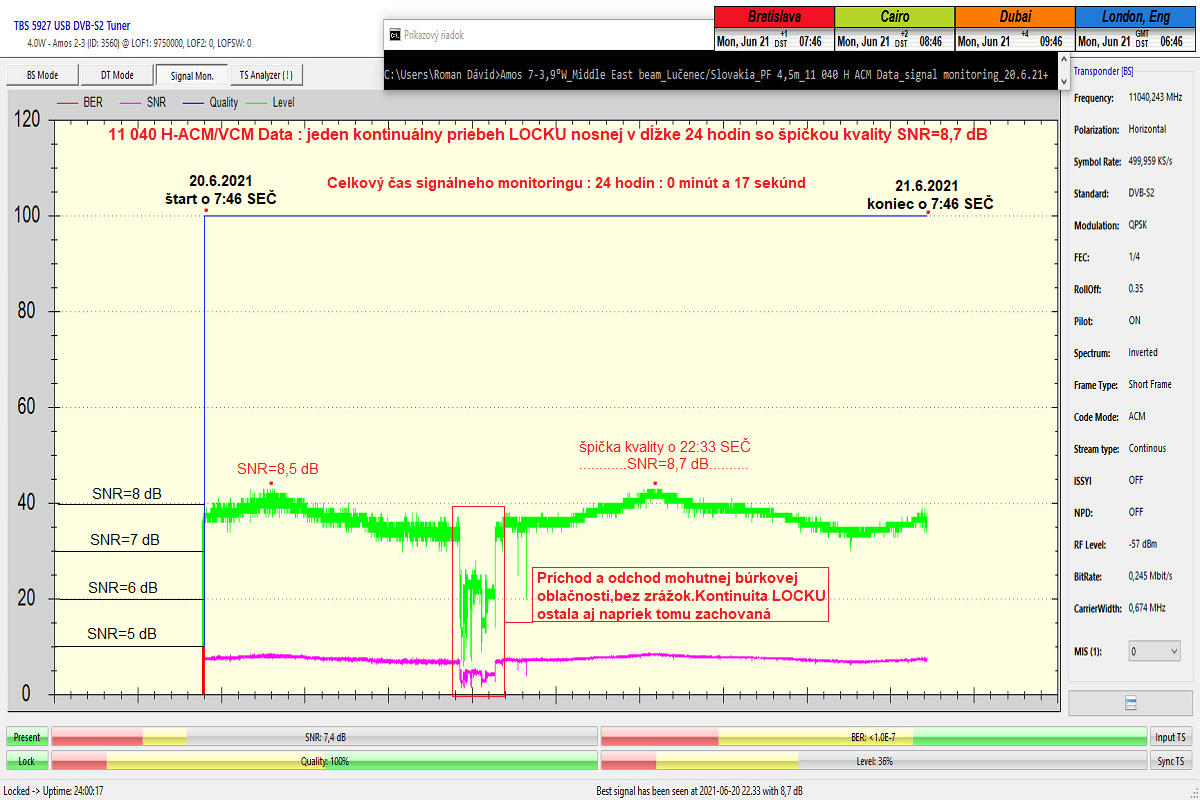This screenshot has width=1200, height=800.
Task: Click the Quality legend line marker
Action: [x=192, y=102]
